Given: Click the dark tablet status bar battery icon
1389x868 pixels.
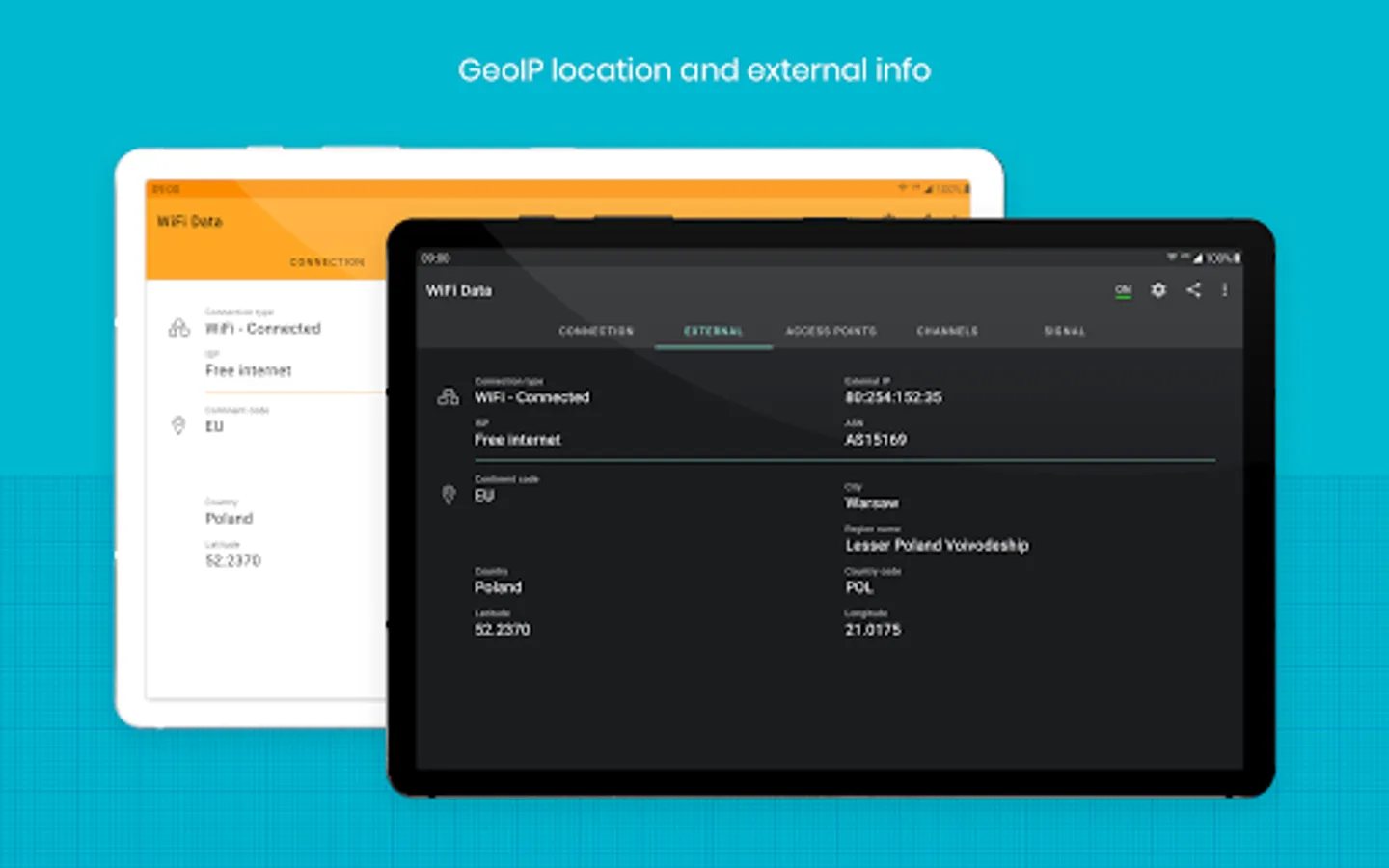Looking at the screenshot, I should tap(1237, 258).
